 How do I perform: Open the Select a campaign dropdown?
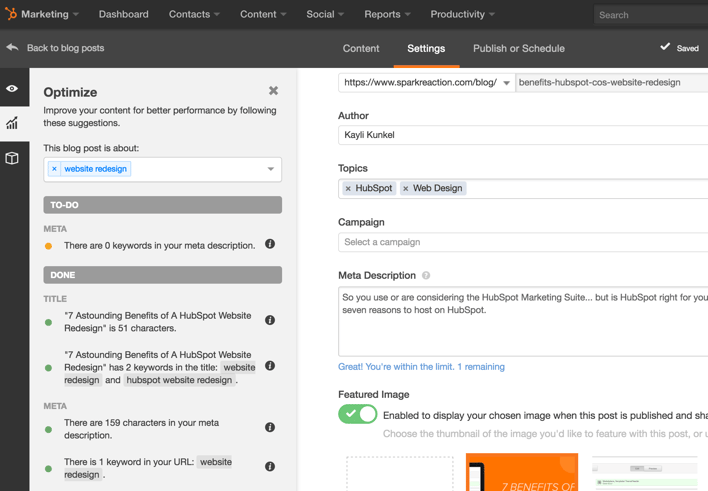coord(522,242)
